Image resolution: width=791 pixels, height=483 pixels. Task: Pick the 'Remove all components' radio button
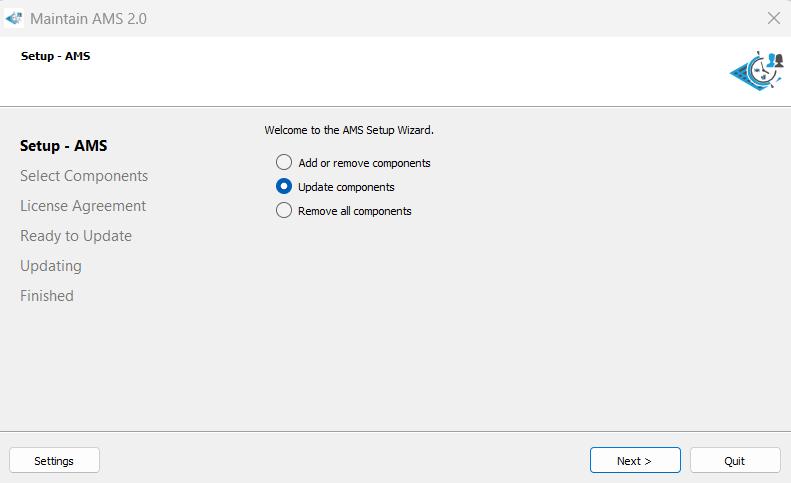(284, 210)
